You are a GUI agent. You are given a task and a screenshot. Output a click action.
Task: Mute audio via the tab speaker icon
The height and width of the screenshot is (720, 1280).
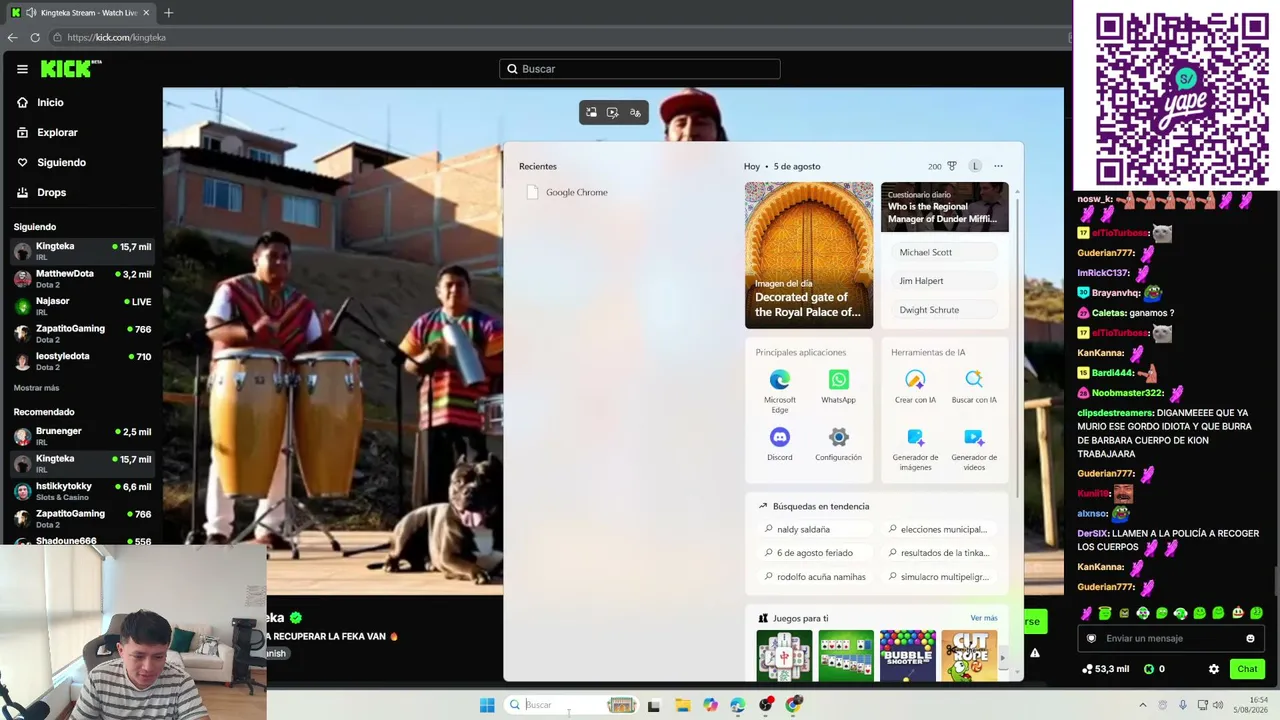click(x=31, y=13)
